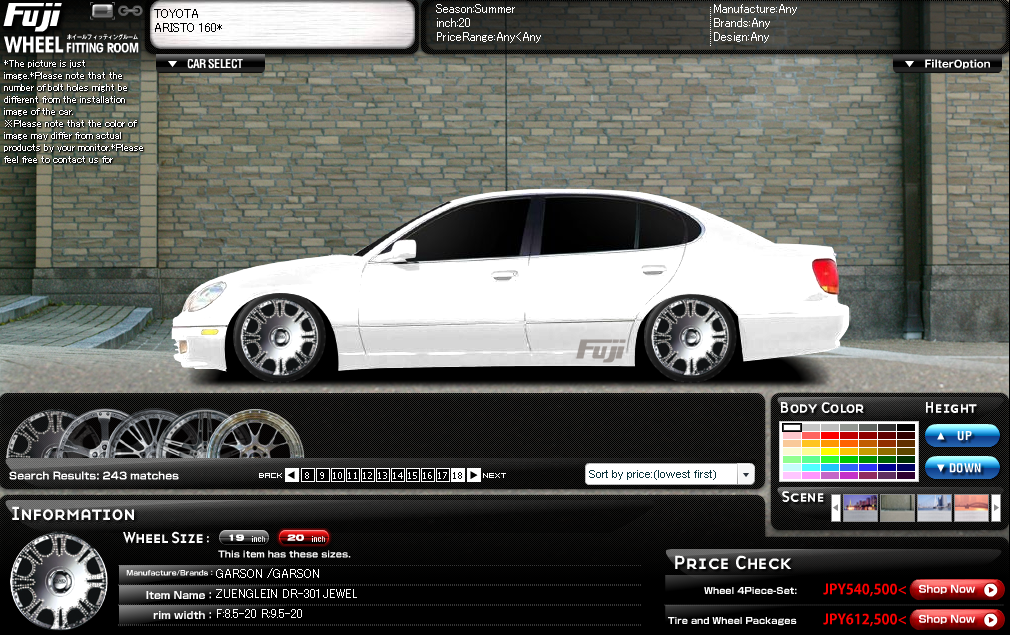1010x635 pixels.
Task: Expand the FilterOption menu
Action: [947, 64]
